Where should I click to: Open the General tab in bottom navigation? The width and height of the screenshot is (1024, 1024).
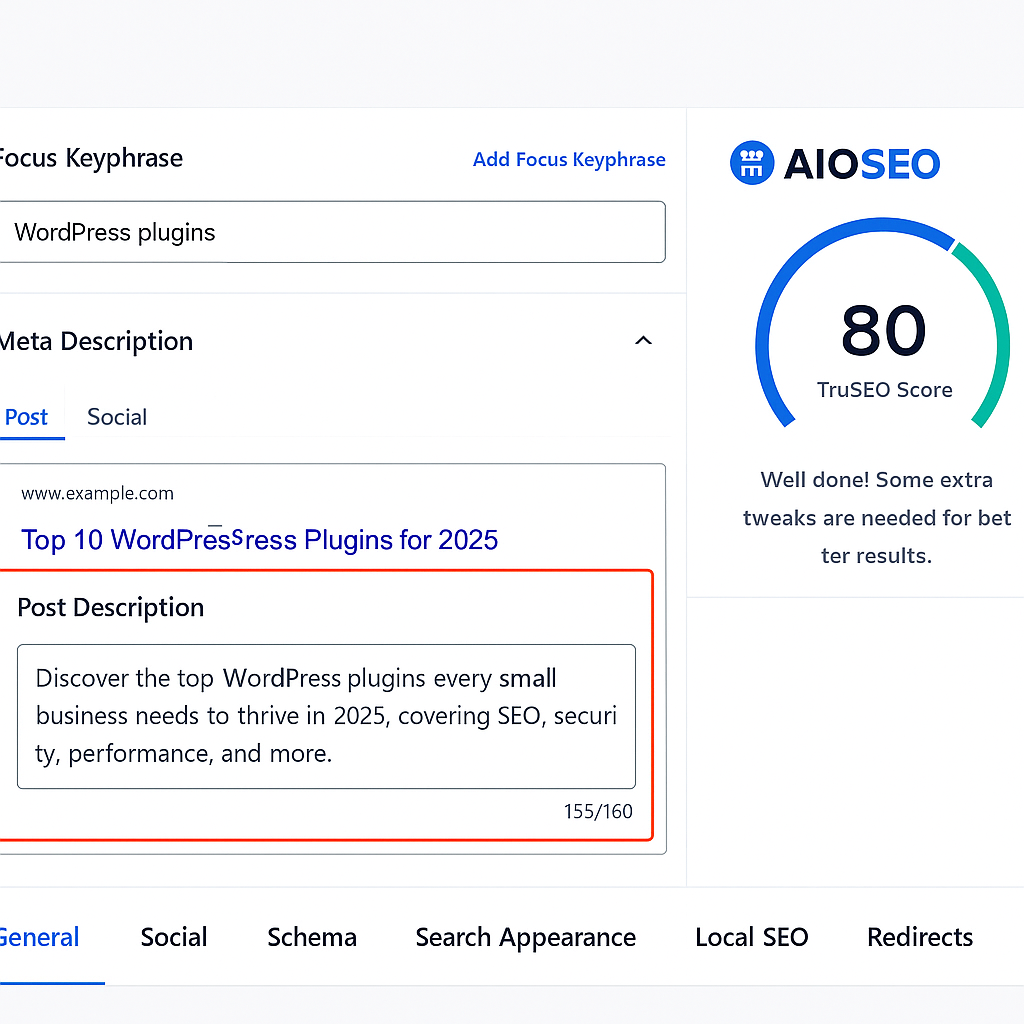(x=39, y=937)
